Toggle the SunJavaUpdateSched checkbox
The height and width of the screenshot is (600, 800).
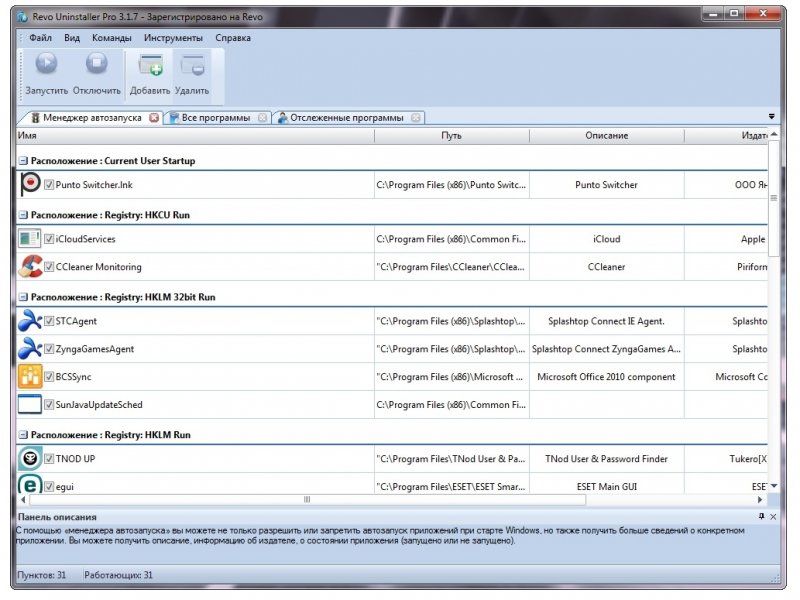[x=49, y=405]
